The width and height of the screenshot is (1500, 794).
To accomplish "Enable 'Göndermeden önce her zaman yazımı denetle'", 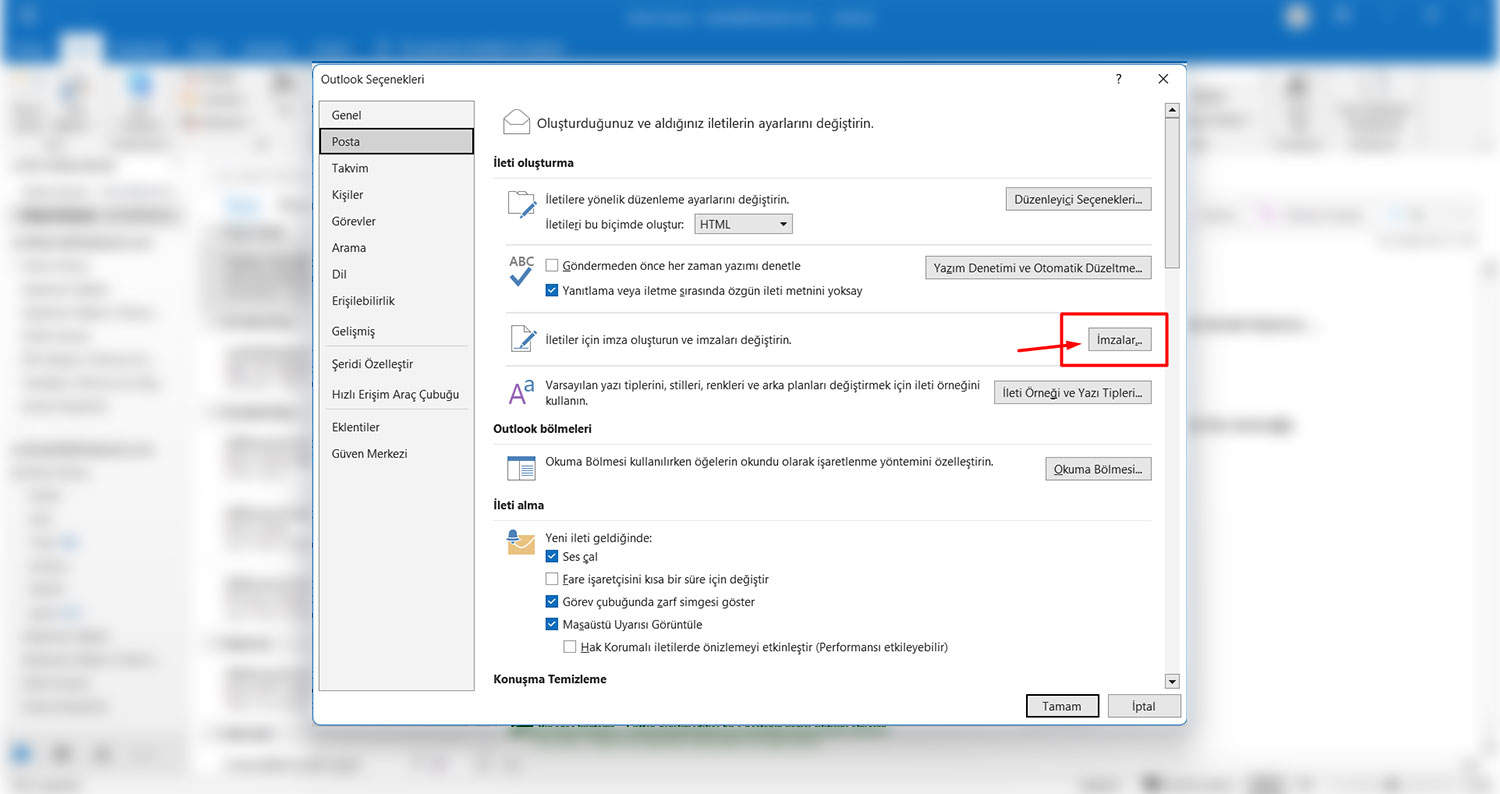I will click(552, 266).
